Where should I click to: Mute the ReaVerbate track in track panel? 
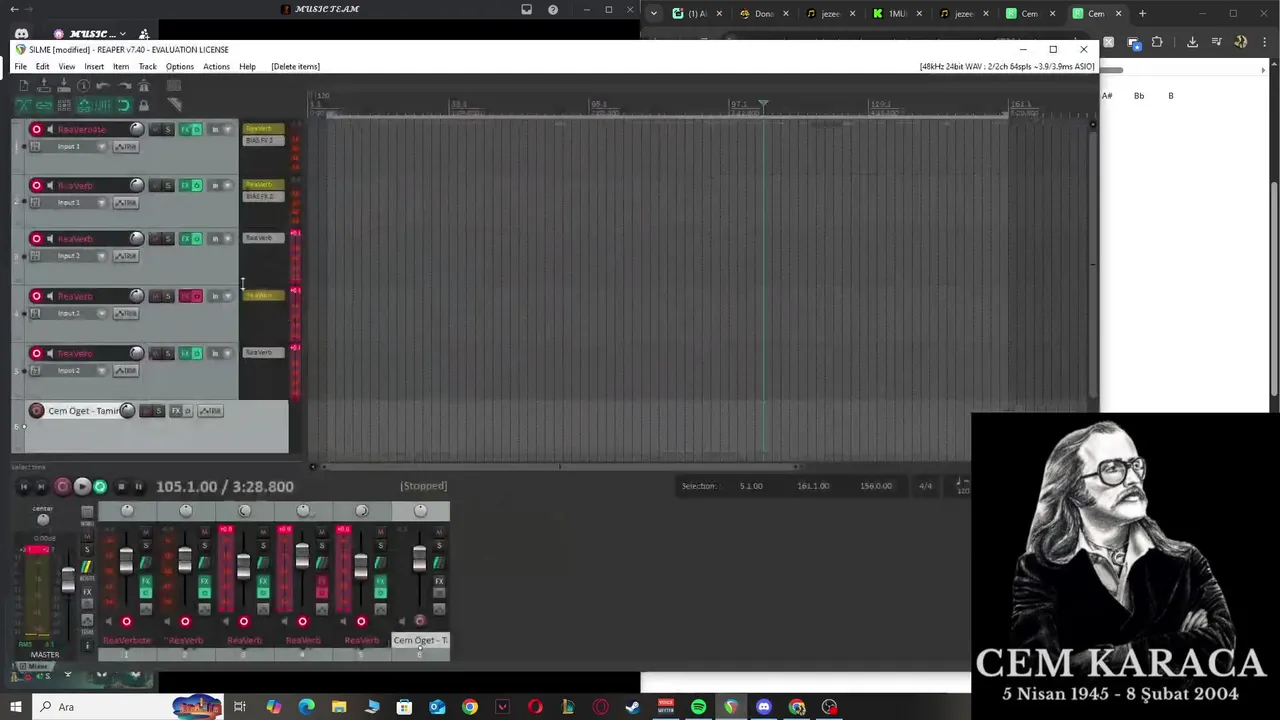155,129
